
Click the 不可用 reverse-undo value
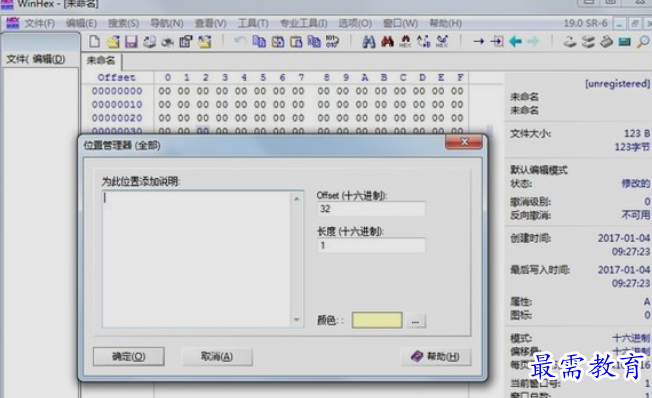pyautogui.click(x=635, y=215)
